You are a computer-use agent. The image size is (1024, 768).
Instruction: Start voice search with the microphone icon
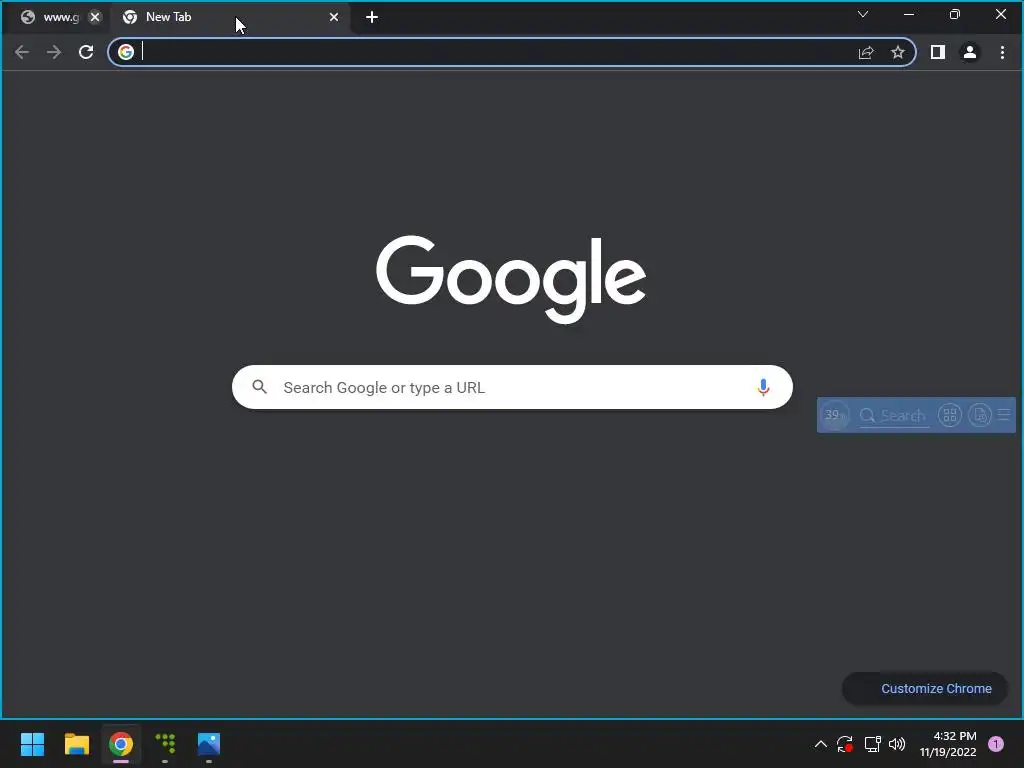click(x=763, y=387)
